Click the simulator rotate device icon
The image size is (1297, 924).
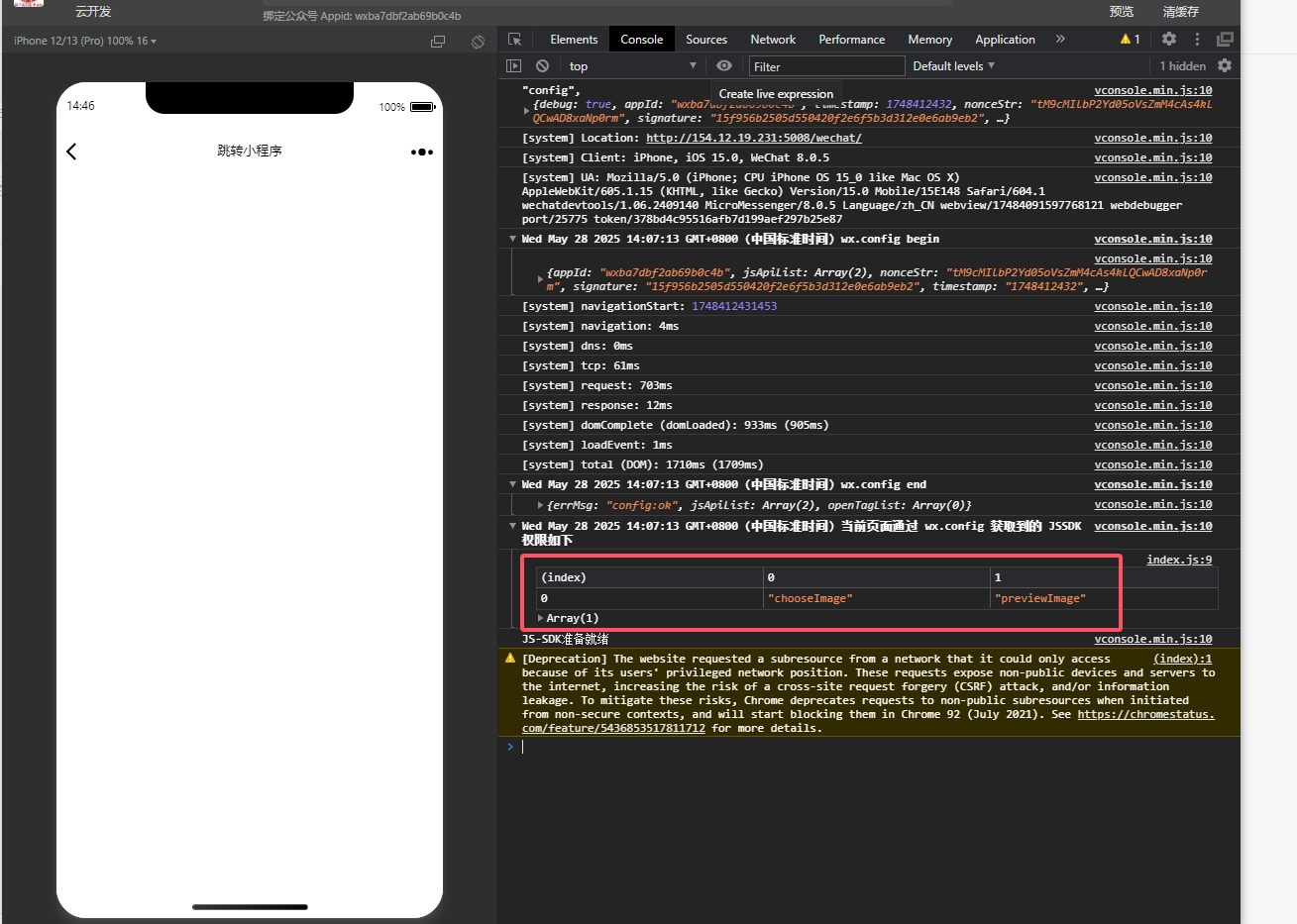478,42
